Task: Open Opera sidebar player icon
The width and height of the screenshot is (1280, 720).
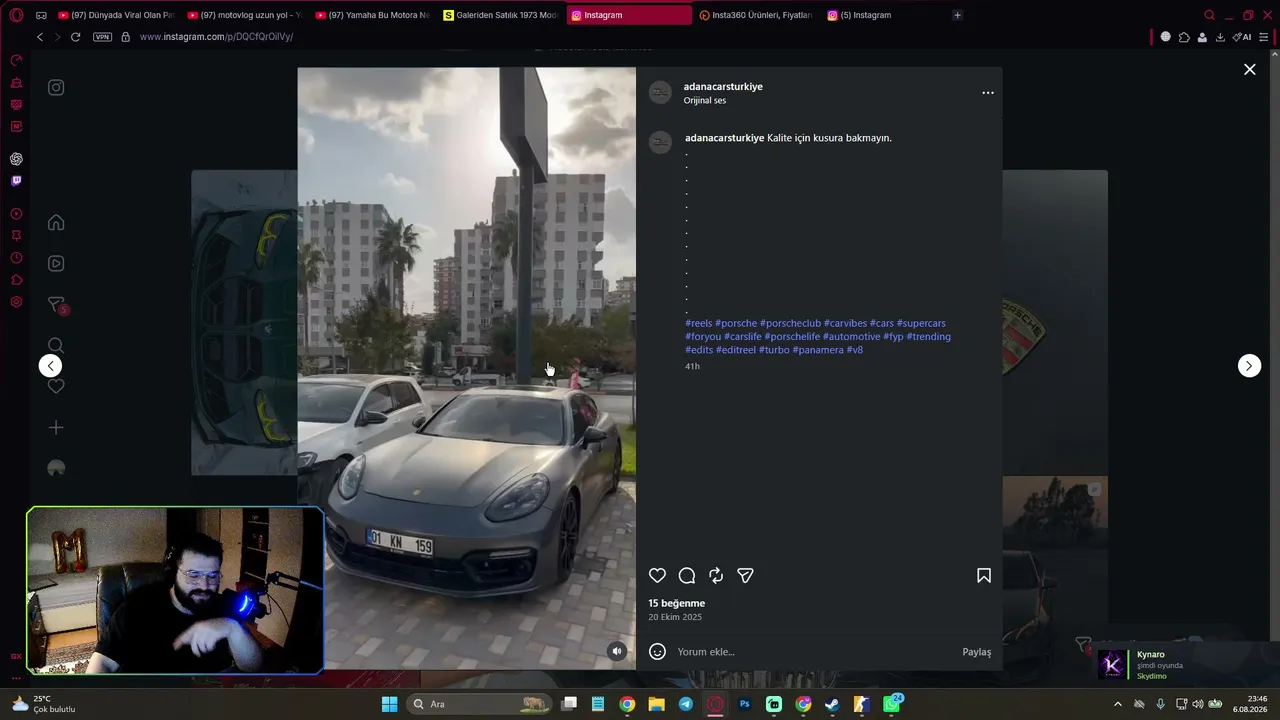Action: [x=16, y=214]
